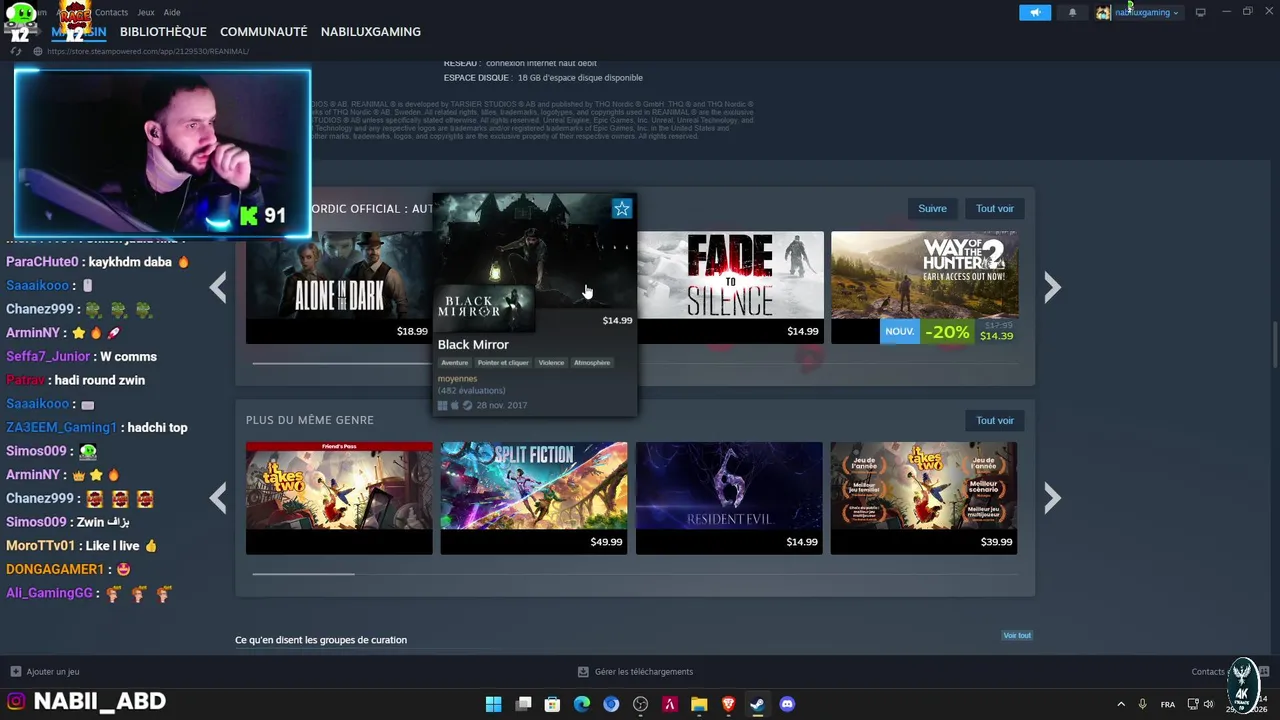Open Microsoft Store from the taskbar
Image resolution: width=1280 pixels, height=720 pixels.
[552, 704]
